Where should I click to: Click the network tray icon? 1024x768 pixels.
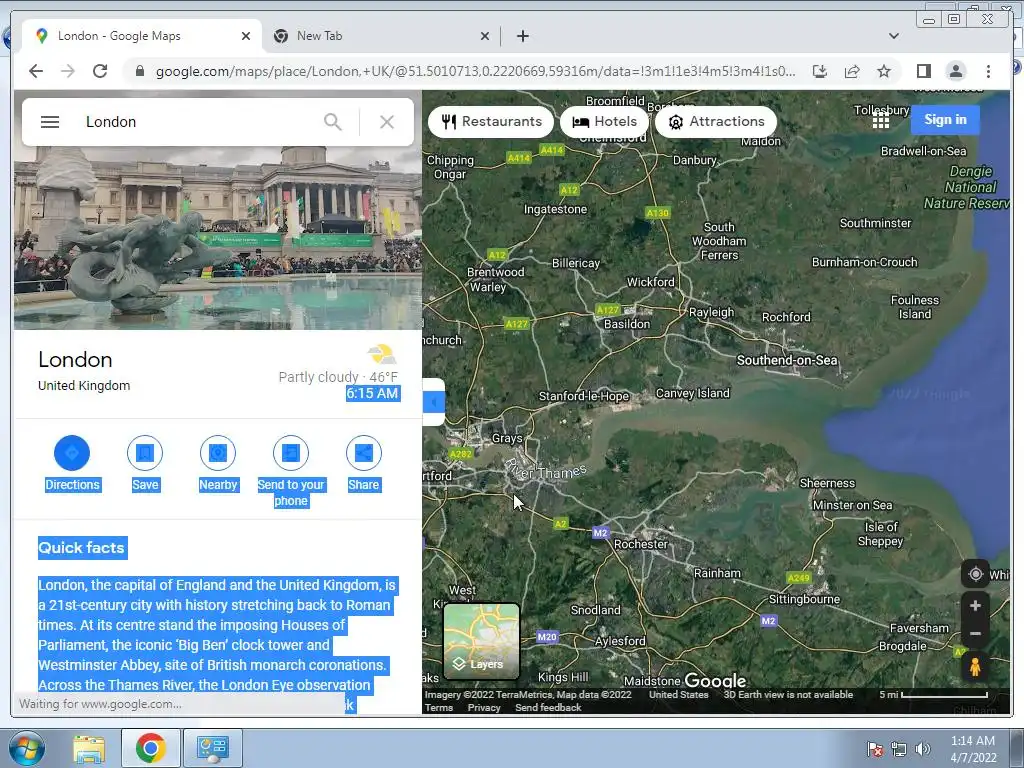pyautogui.click(x=899, y=749)
